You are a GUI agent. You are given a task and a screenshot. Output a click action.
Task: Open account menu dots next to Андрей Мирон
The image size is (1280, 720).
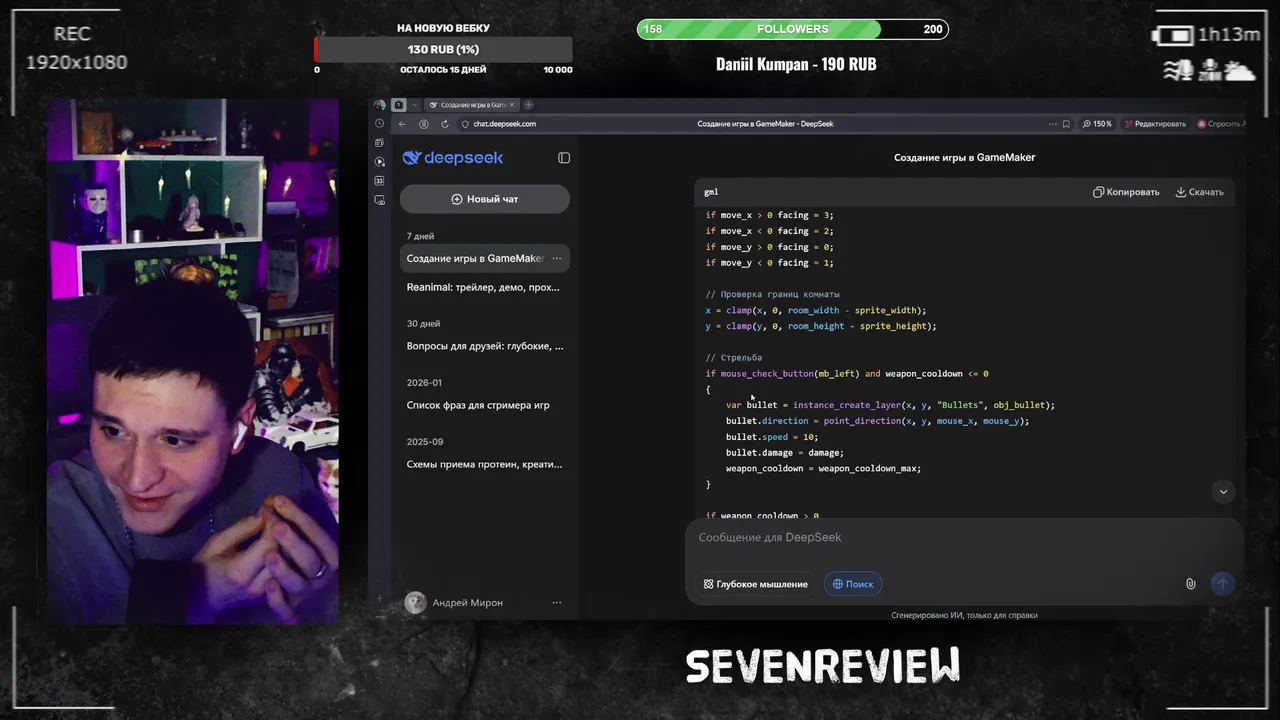557,602
